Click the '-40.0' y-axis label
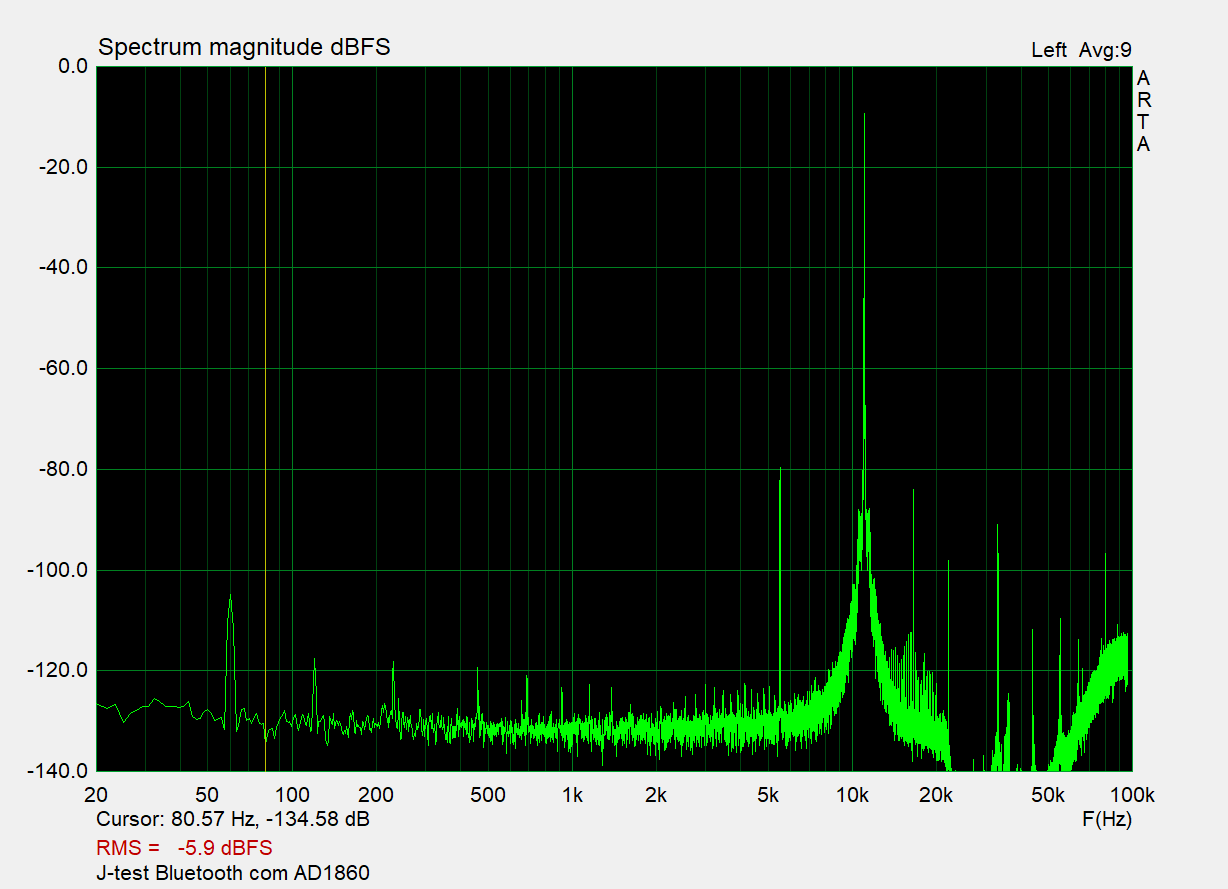The image size is (1228, 889). coord(64,268)
